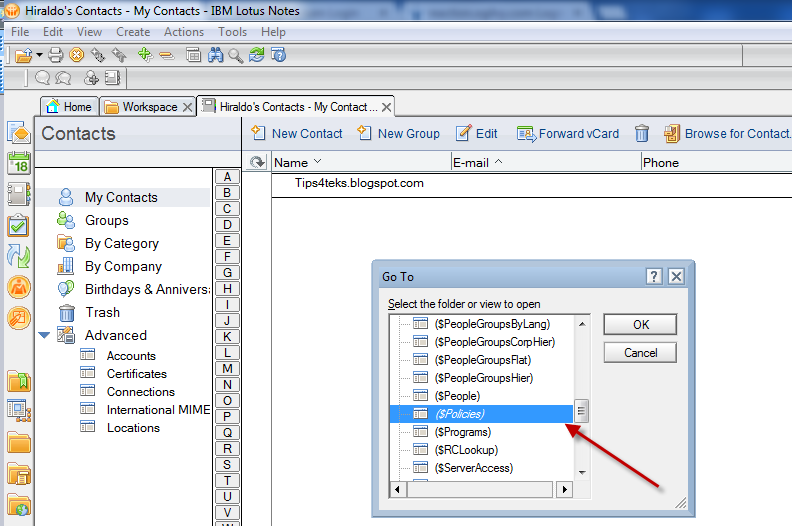Open the Mail icon in left sidebar
This screenshot has width=792, height=526.
tap(19, 132)
